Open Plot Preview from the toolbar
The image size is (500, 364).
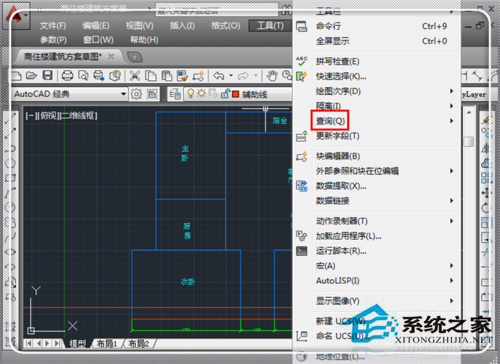point(83,76)
